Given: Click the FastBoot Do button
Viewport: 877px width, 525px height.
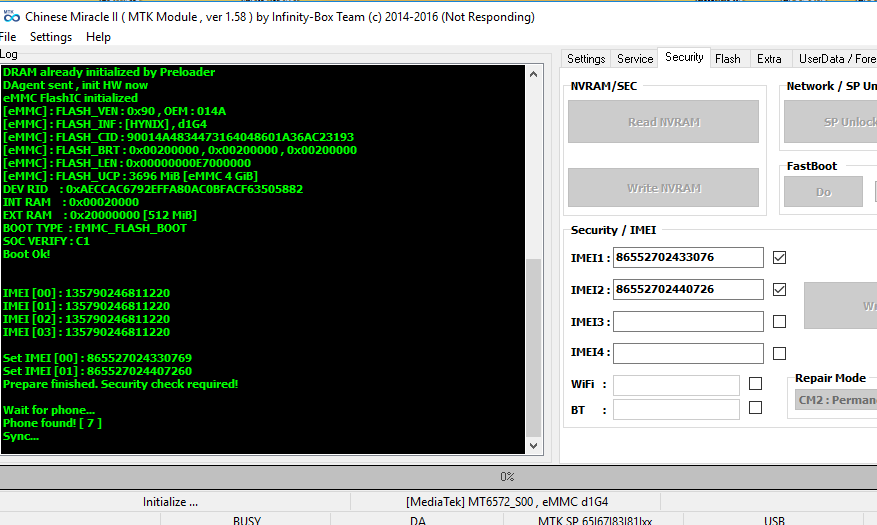Looking at the screenshot, I should pyautogui.click(x=823, y=192).
